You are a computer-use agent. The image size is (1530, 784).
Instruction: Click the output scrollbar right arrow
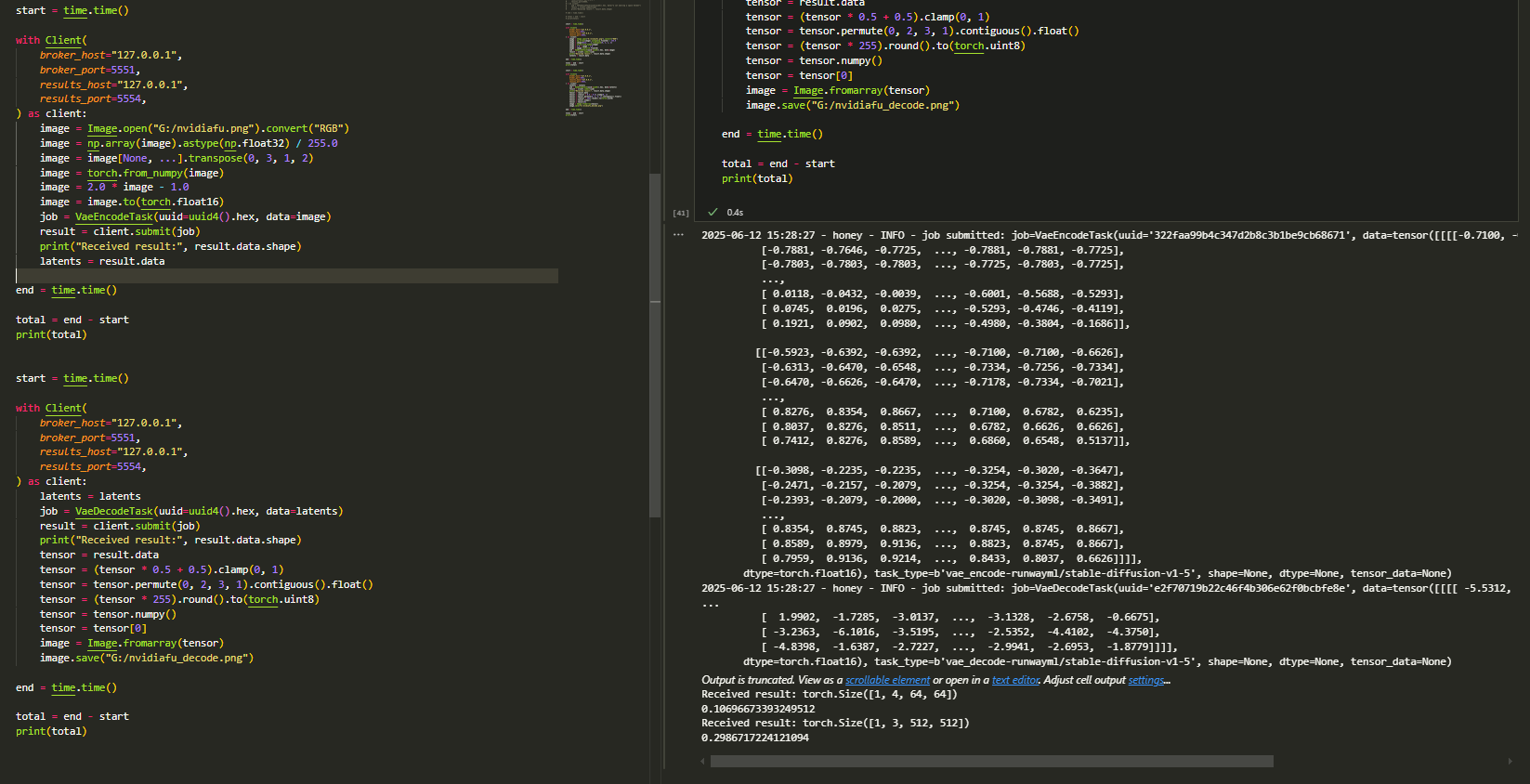(x=1510, y=762)
